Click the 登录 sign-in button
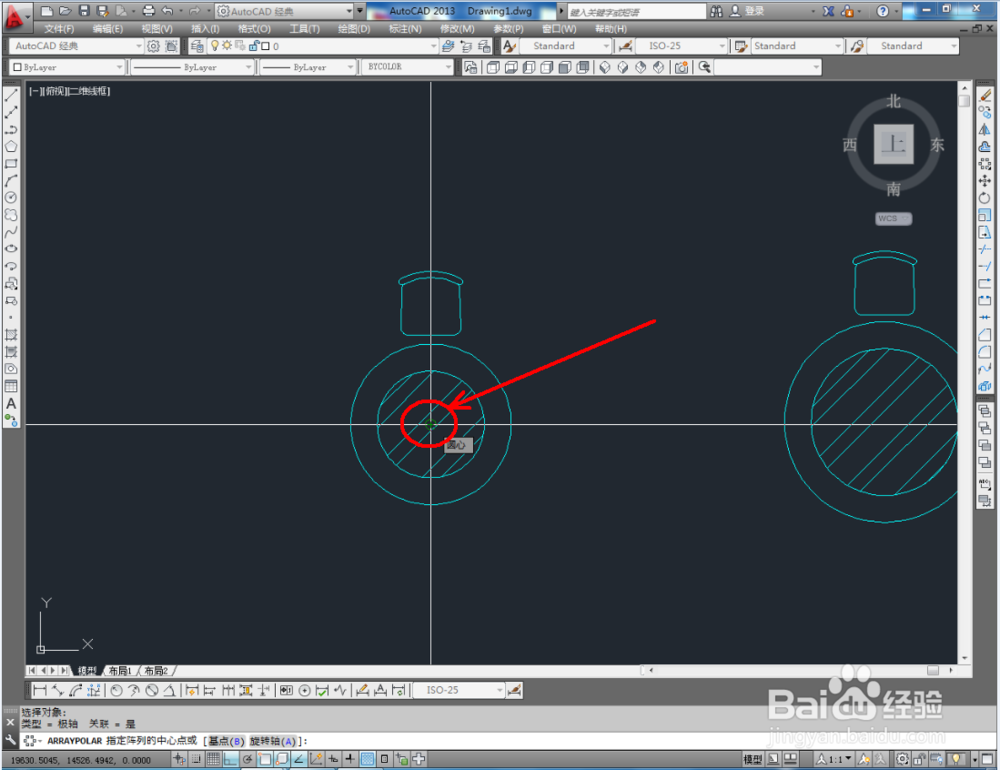This screenshot has height=770, width=1000. (x=747, y=11)
